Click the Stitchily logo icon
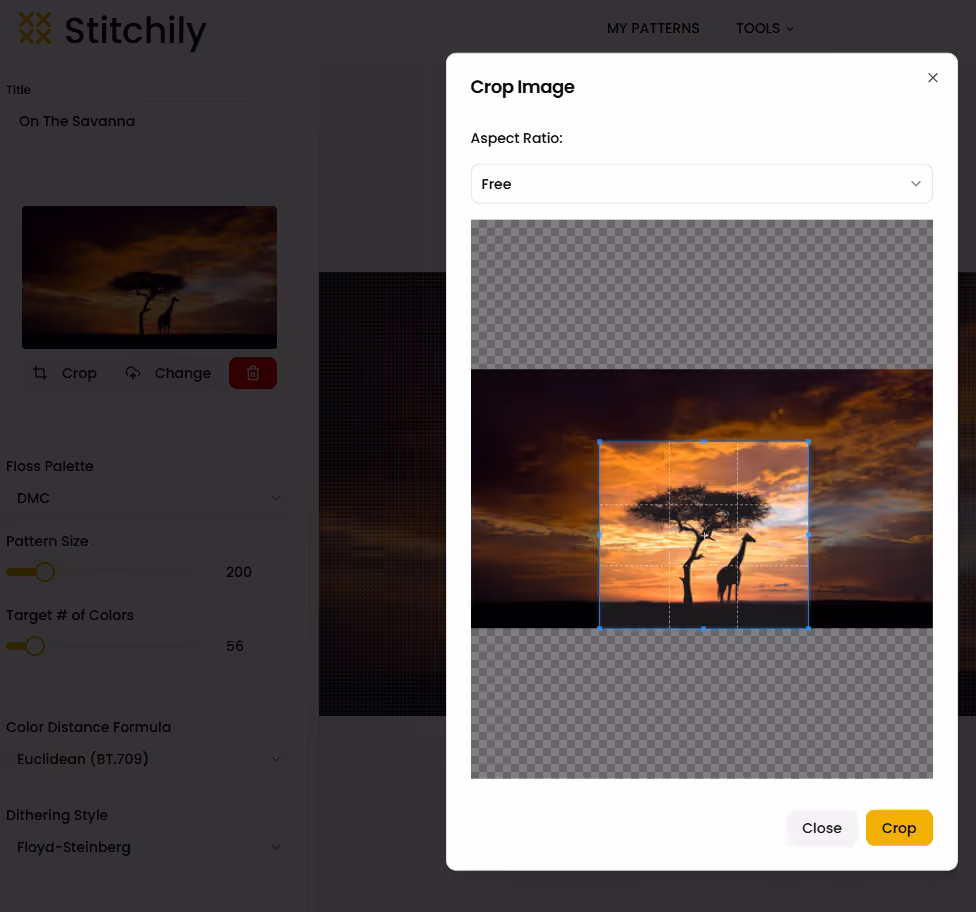Screen dimensions: 976x912 pos(35,28)
